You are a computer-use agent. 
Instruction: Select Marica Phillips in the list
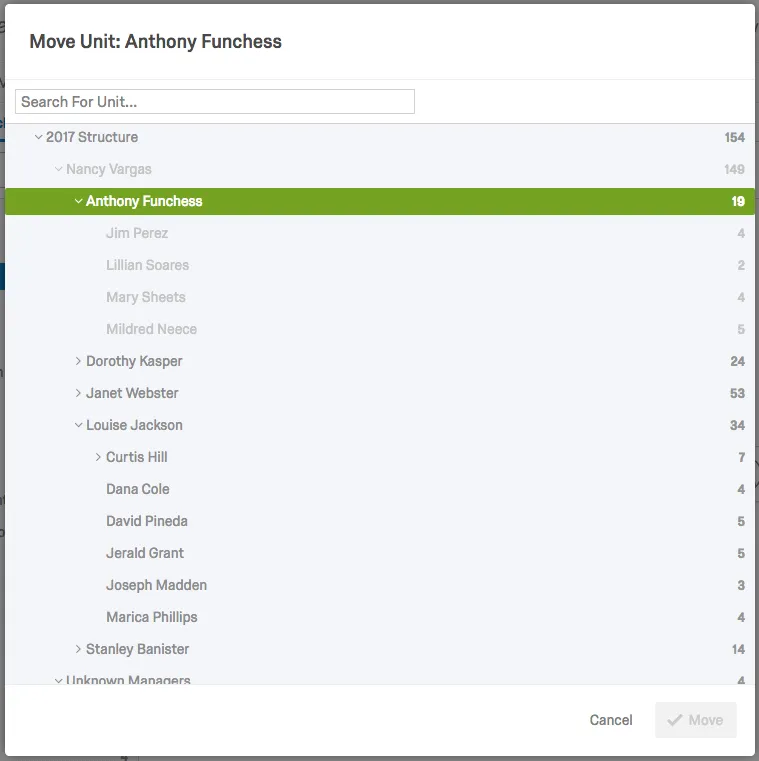point(151,617)
